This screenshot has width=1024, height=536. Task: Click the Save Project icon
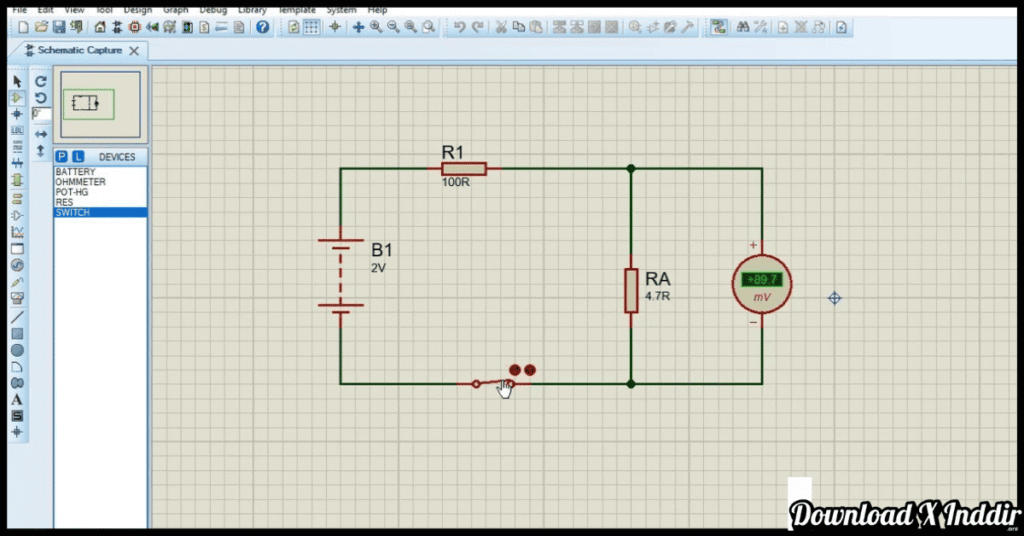coord(58,27)
